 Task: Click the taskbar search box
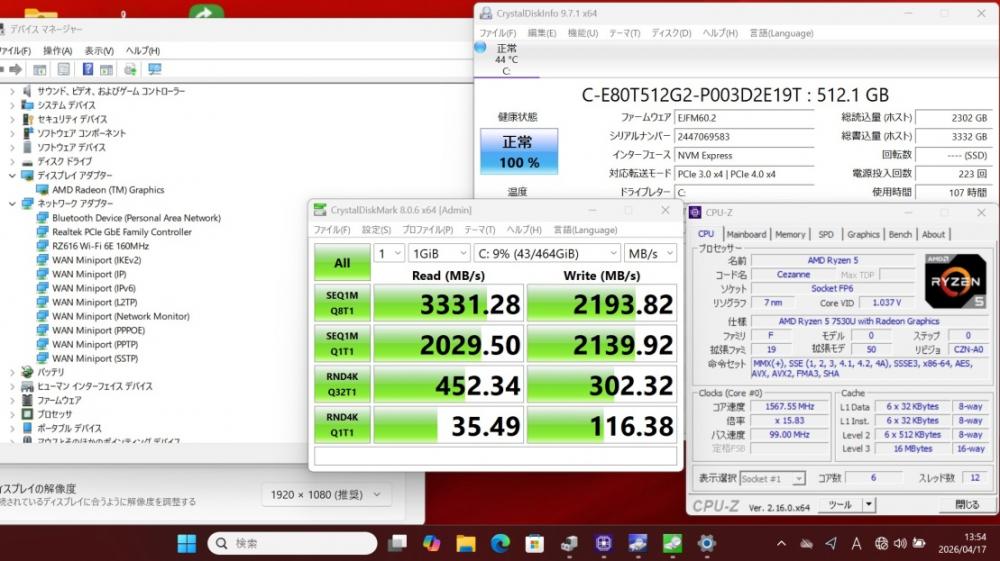coord(292,543)
